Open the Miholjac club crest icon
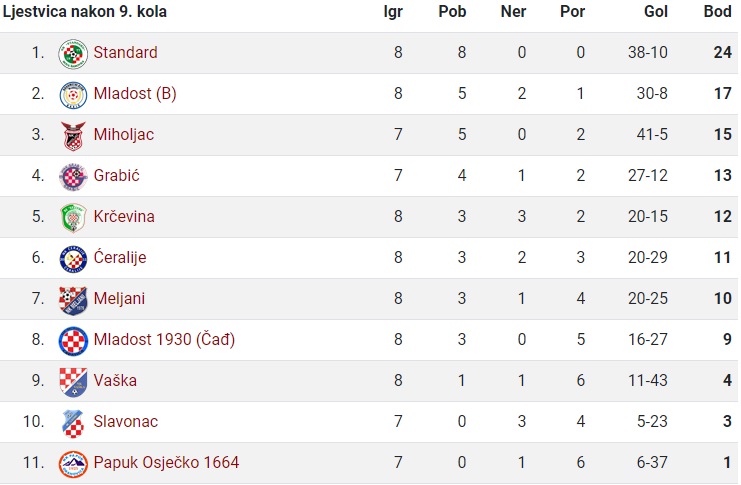 point(73,136)
